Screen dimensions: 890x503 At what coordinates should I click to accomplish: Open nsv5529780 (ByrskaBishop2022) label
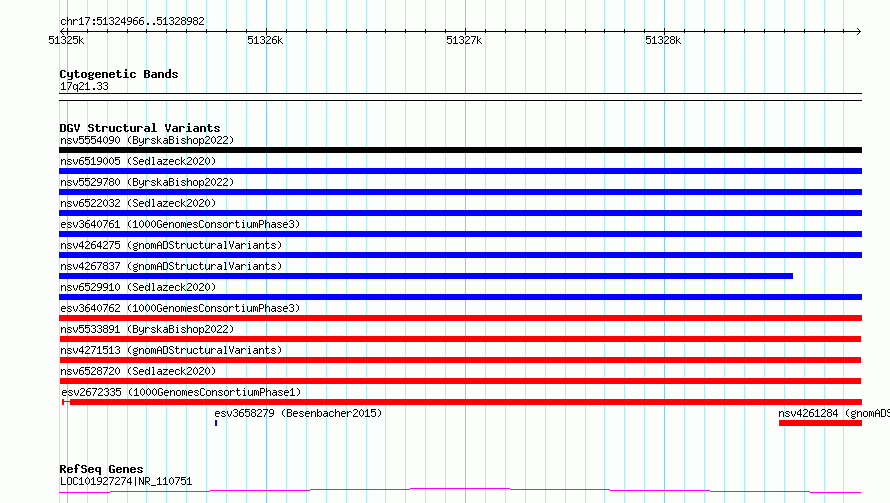click(147, 182)
